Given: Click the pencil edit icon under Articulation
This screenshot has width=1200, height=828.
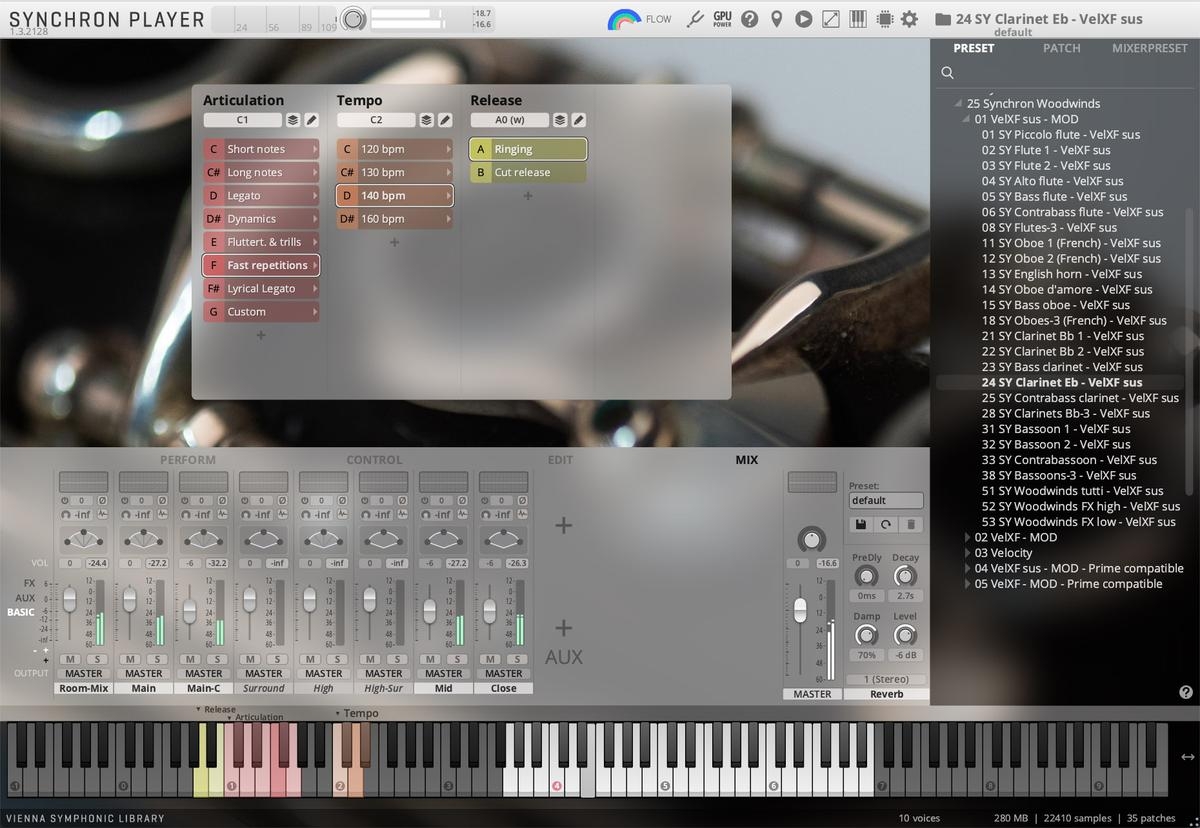Looking at the screenshot, I should (311, 120).
